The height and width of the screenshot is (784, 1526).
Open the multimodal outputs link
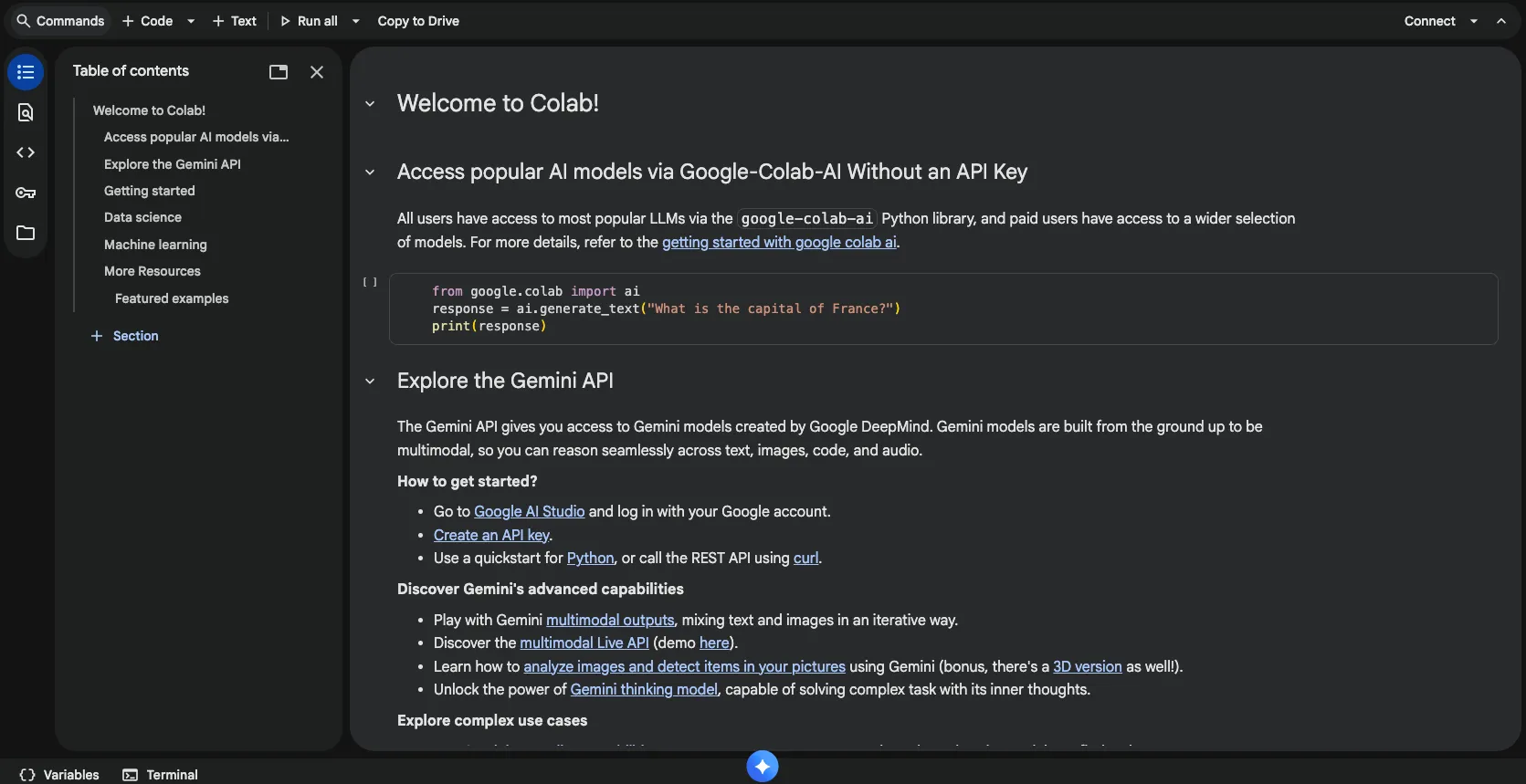click(x=610, y=620)
